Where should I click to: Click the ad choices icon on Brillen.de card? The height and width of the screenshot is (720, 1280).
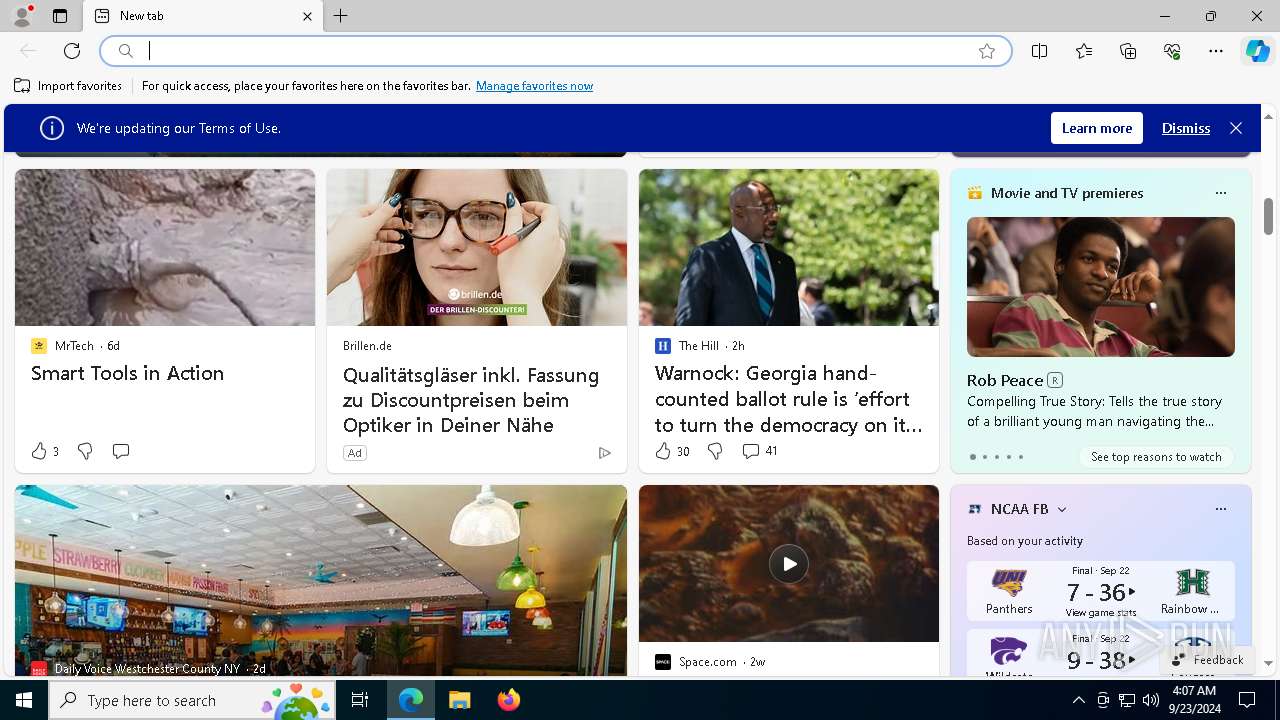pyautogui.click(x=604, y=453)
